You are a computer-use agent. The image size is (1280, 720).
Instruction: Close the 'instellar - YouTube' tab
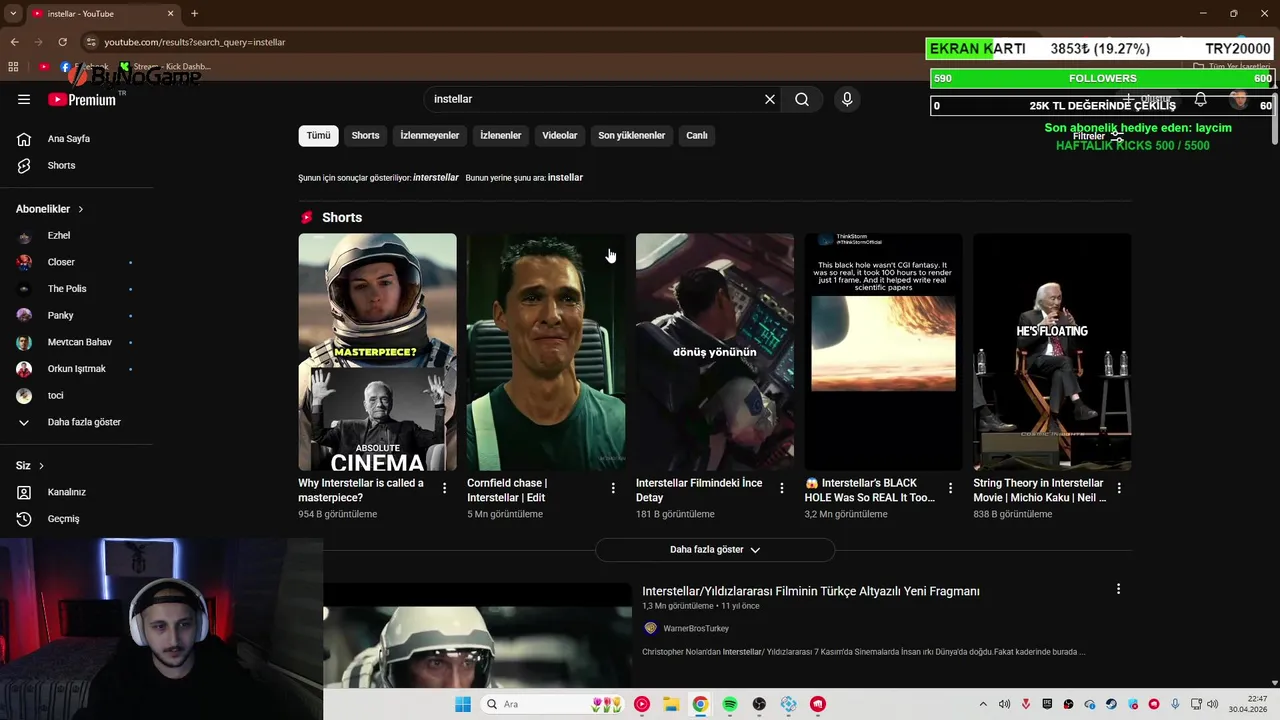pos(170,14)
